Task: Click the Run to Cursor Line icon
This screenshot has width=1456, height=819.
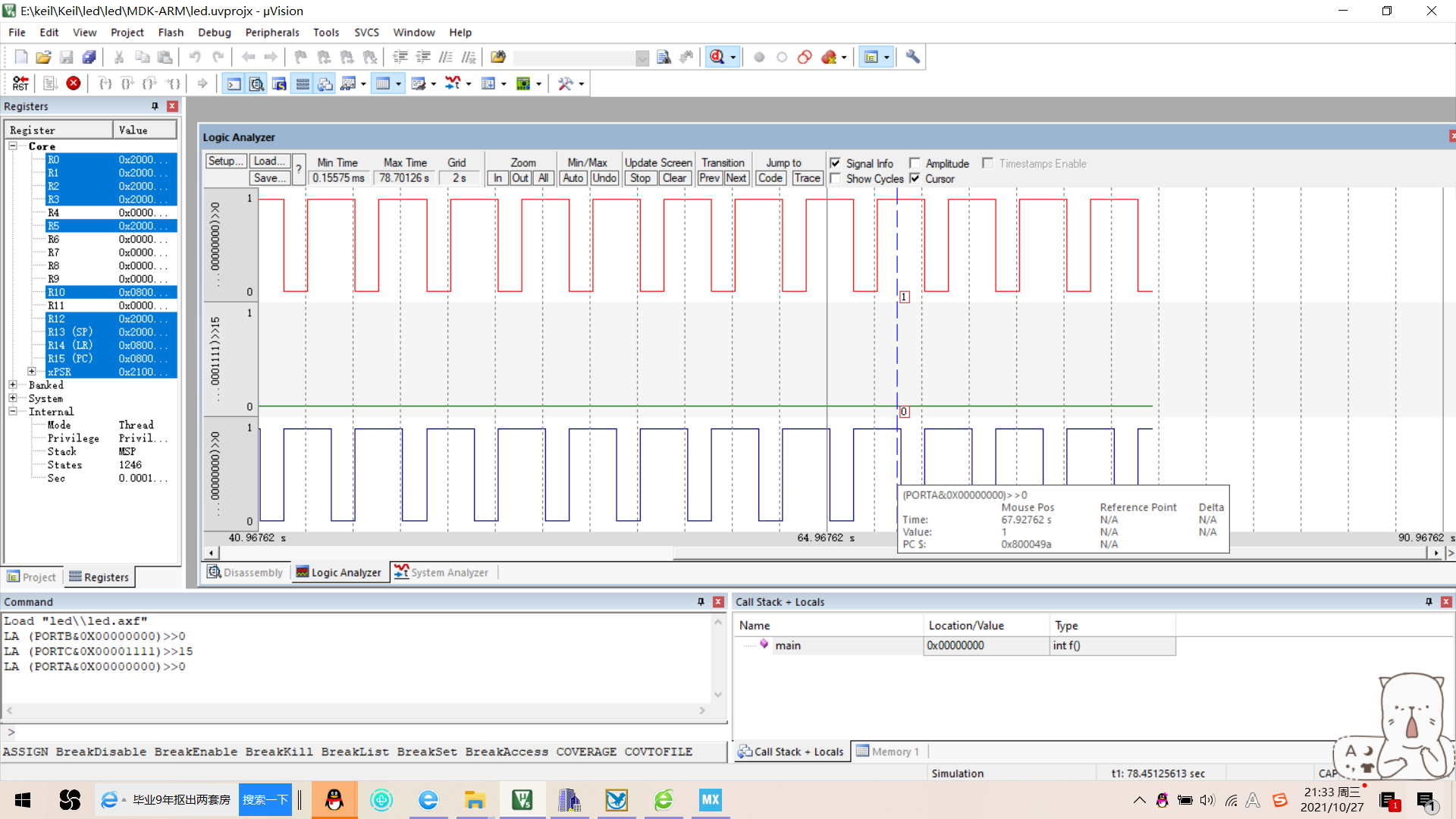Action: (174, 83)
